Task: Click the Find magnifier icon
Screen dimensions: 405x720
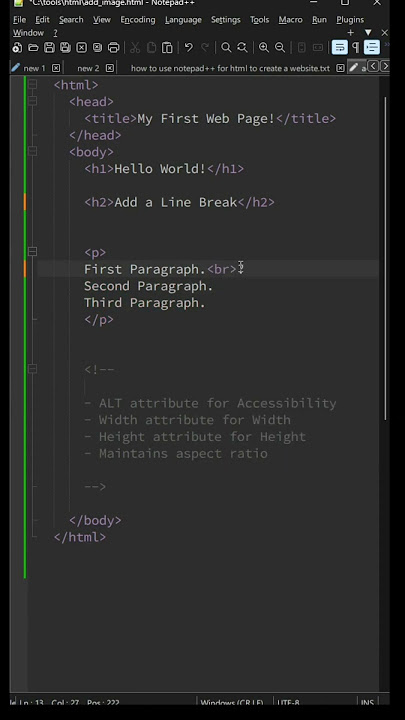Action: (226, 47)
